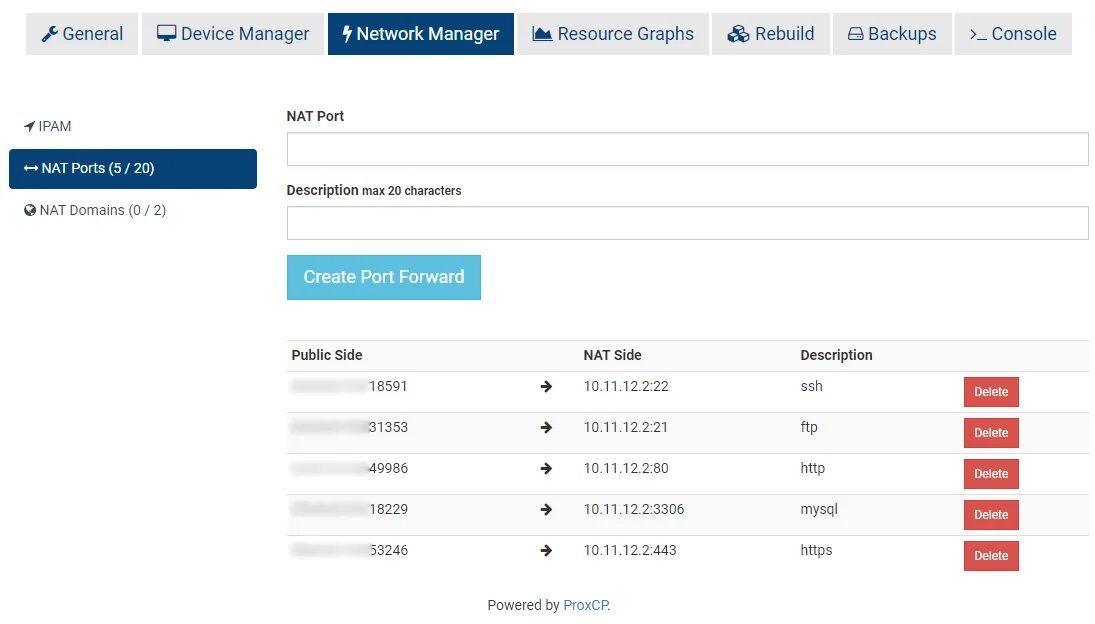The image size is (1095, 624).
Task: Click into the Description text field
Action: pyautogui.click(x=687, y=223)
